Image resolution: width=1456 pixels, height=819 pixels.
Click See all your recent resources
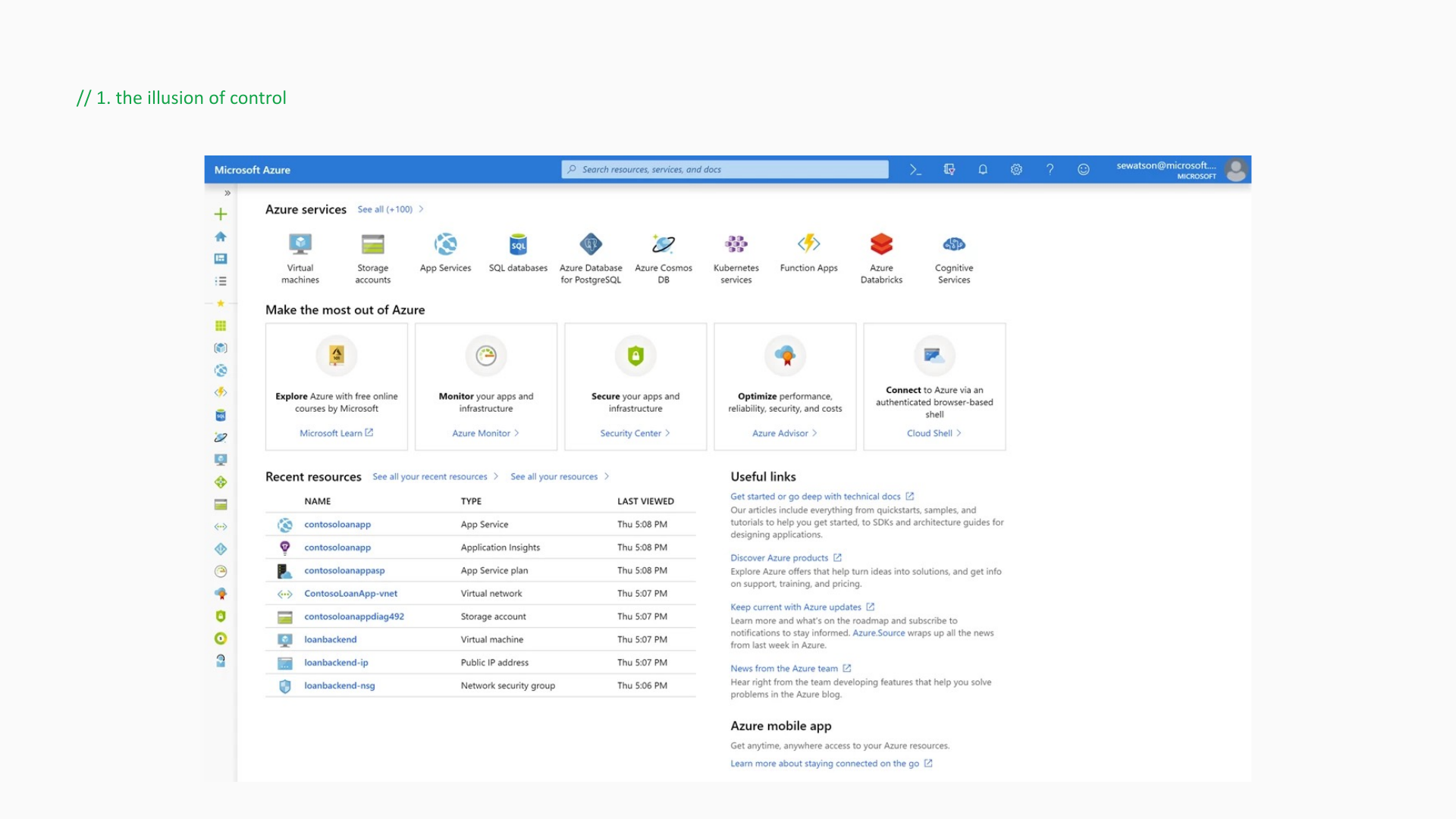[x=435, y=477]
